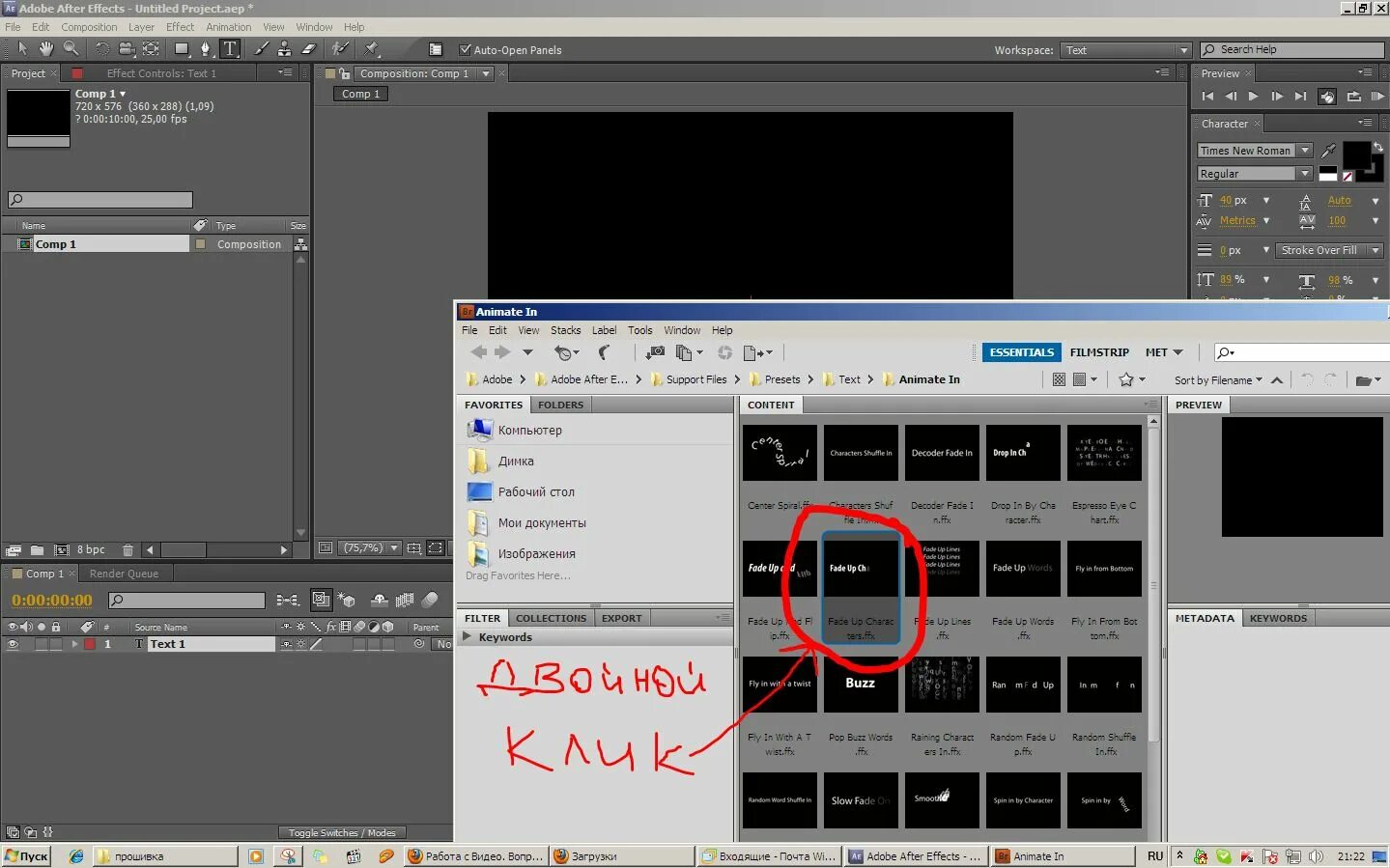Screen dimensions: 1390x868
Task: Open the Animation menu in After Effects
Action: 228,27
